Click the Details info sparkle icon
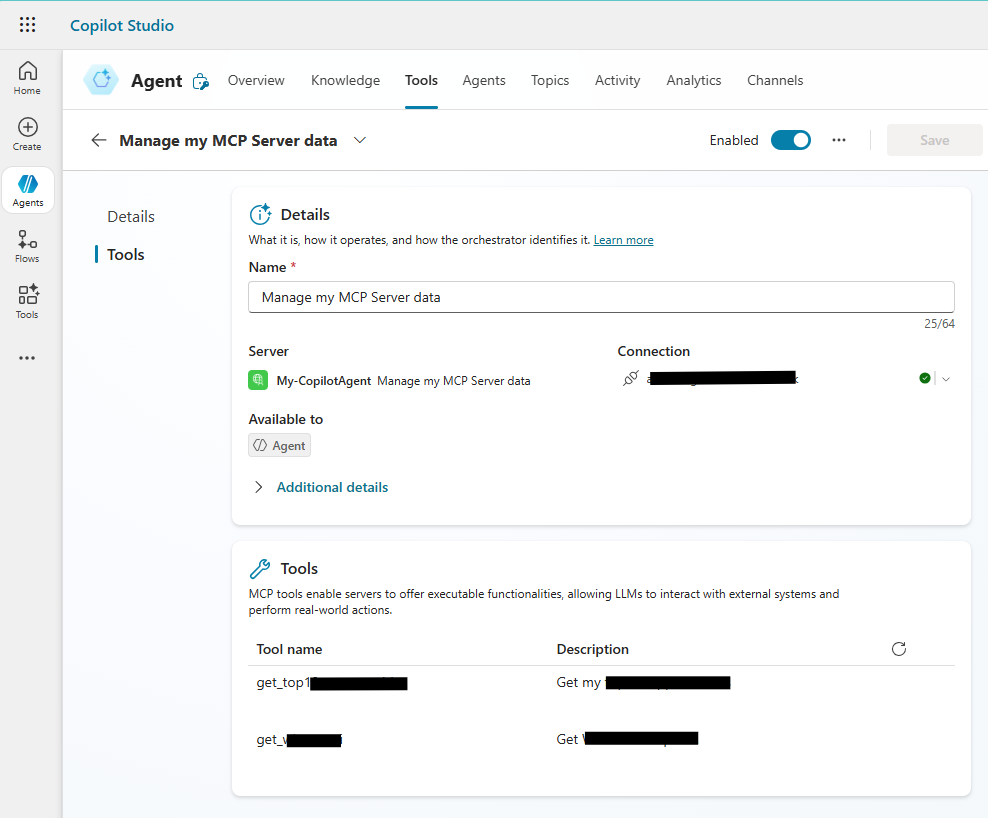This screenshot has height=818, width=988. click(260, 215)
